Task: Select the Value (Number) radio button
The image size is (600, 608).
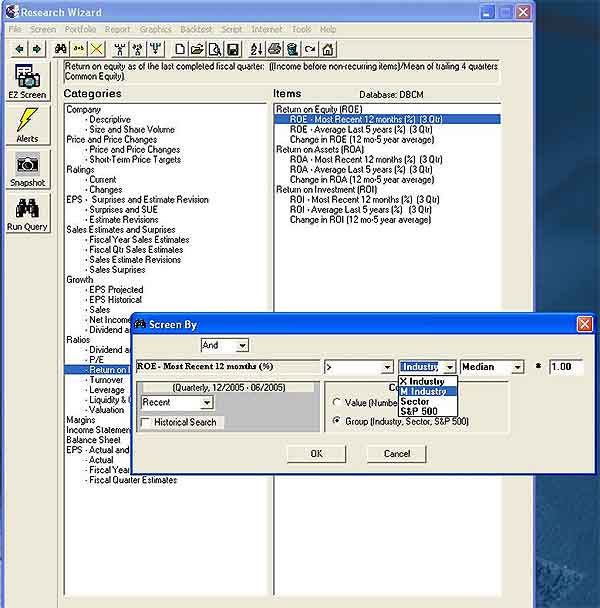Action: click(337, 402)
